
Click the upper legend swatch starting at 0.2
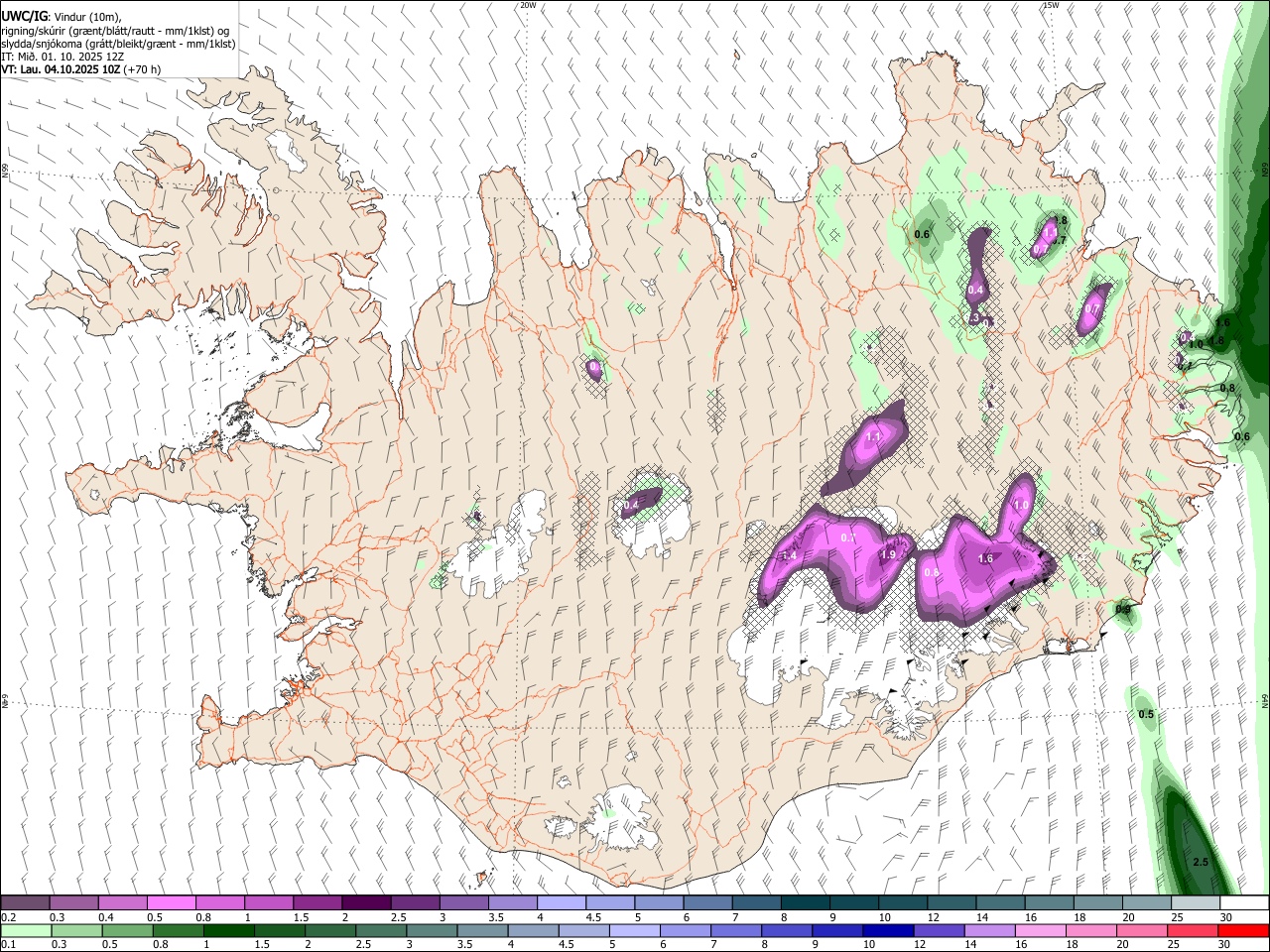(x=26, y=902)
